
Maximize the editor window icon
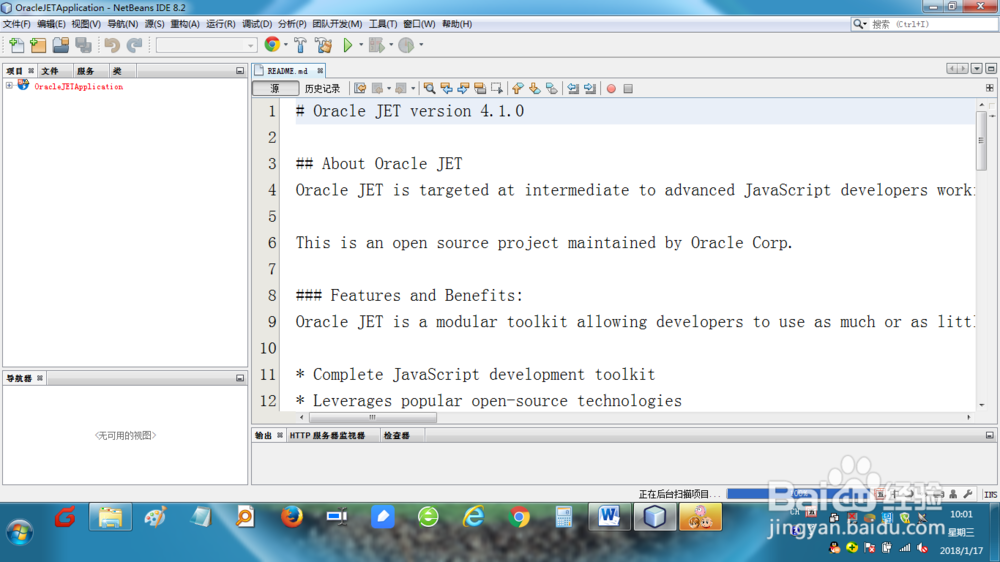[x=991, y=68]
